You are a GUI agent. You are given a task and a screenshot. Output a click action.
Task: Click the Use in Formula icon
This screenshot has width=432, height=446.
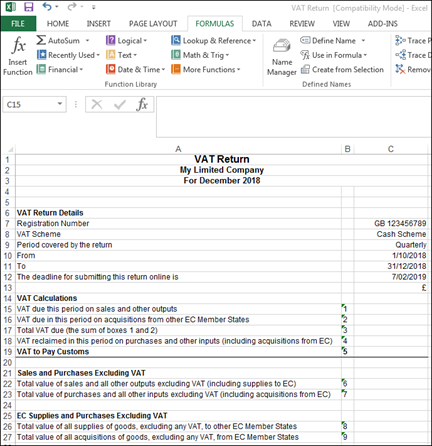tap(305, 55)
